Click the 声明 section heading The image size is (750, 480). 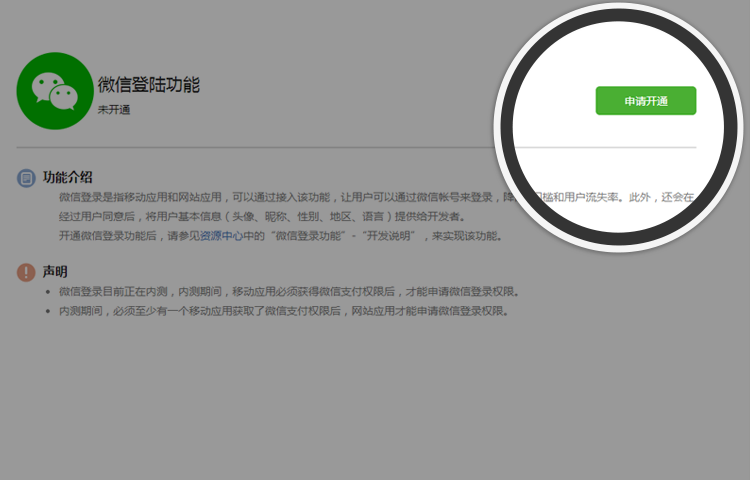point(56,272)
